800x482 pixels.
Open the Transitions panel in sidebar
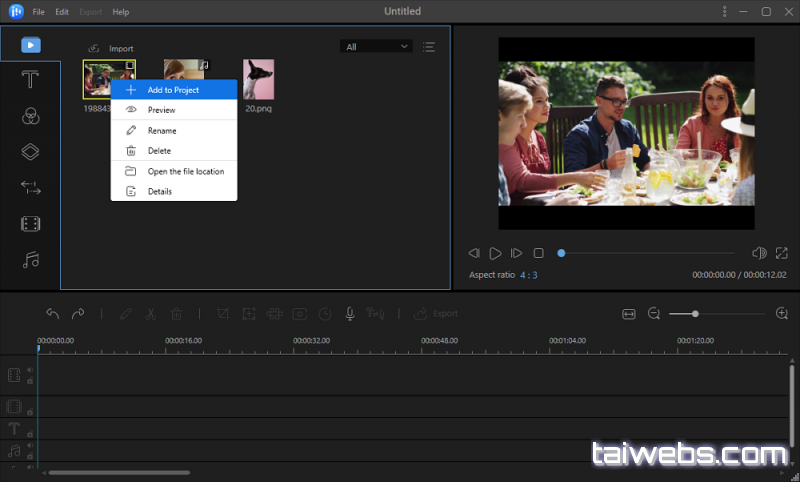coord(30,188)
